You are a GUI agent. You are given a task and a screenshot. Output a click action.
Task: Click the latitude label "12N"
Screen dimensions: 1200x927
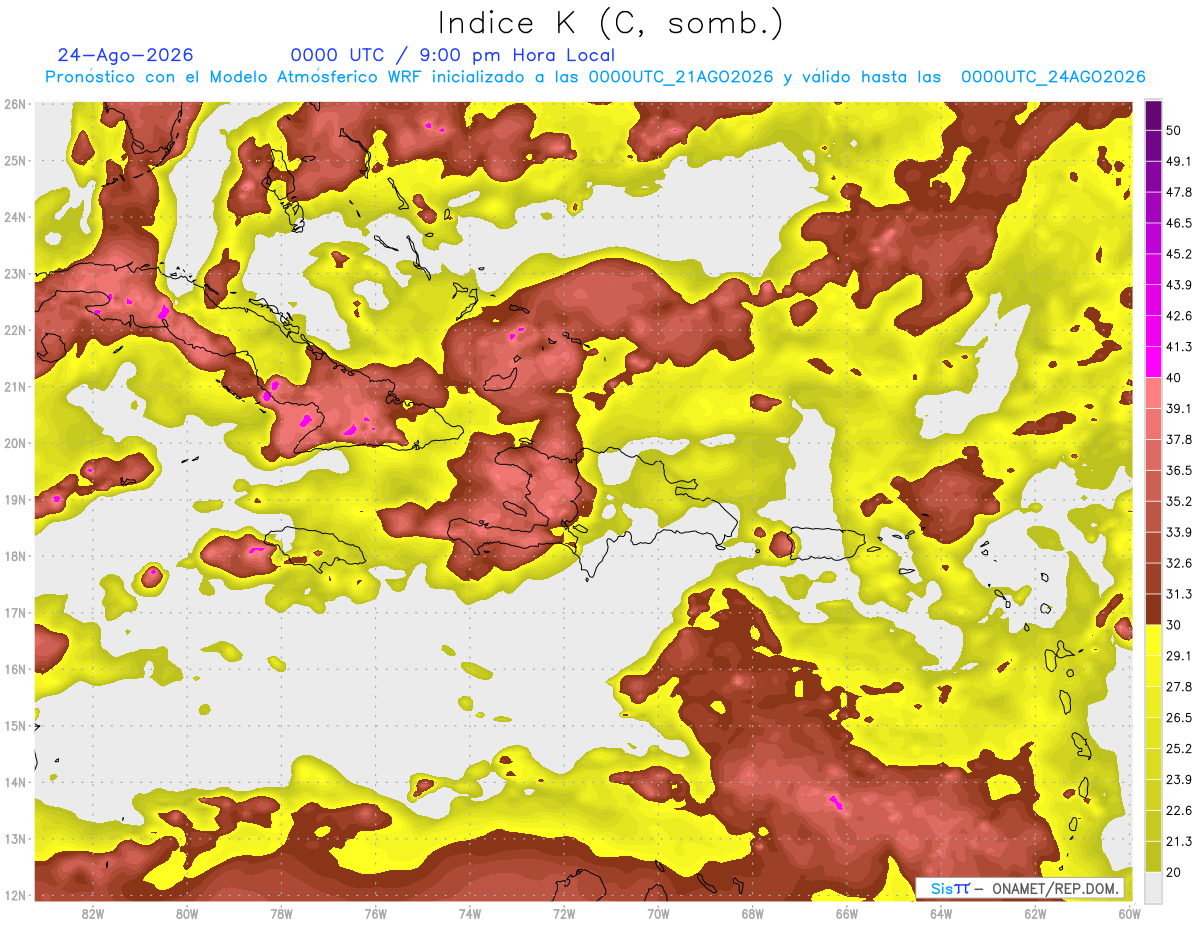point(15,895)
